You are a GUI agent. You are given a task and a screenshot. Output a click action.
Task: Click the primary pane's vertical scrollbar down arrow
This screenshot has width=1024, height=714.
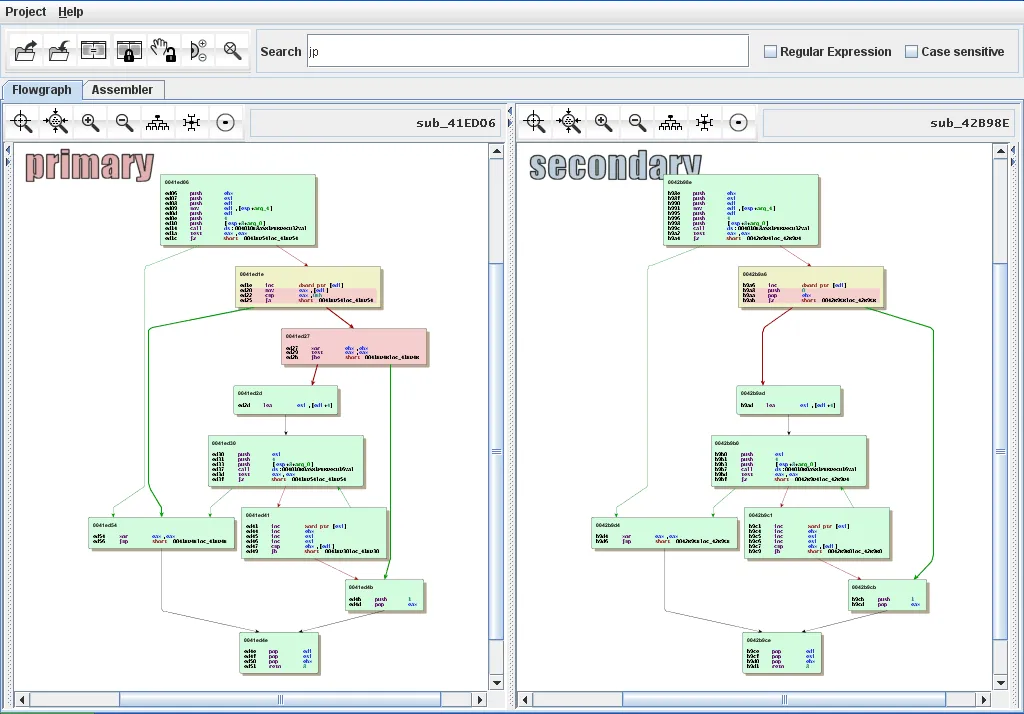coord(496,682)
